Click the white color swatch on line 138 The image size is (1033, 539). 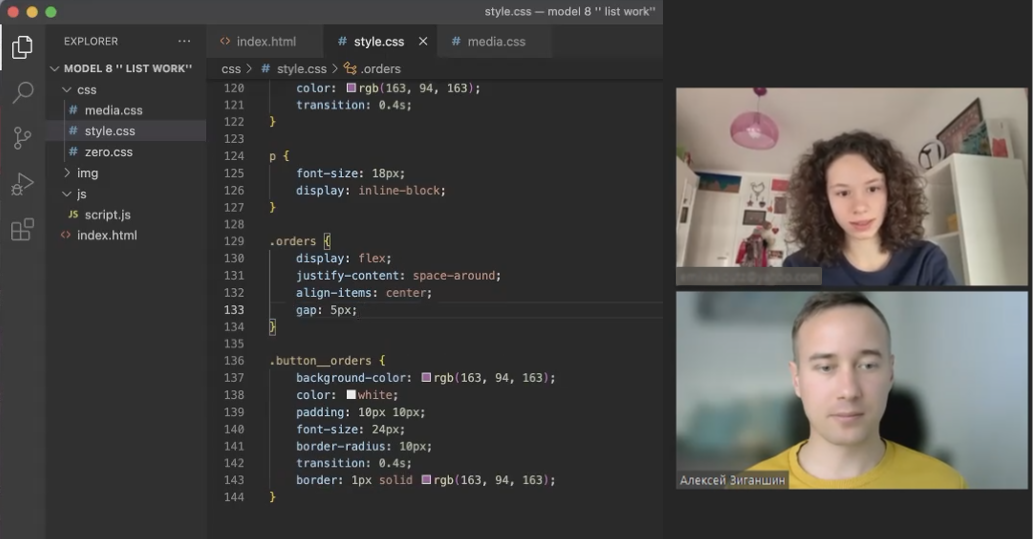click(351, 395)
